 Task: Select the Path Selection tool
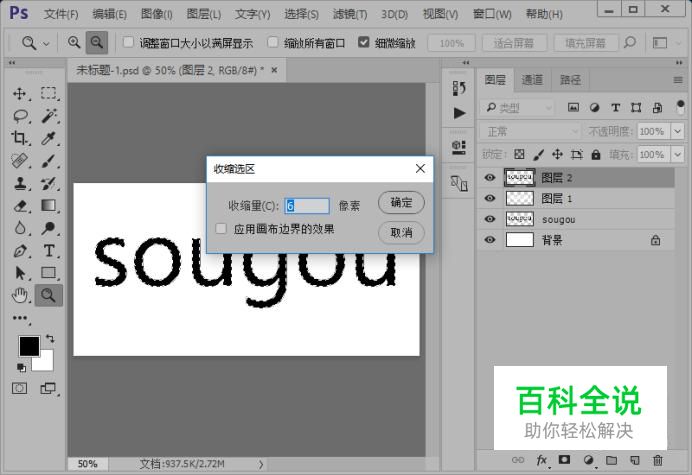pyautogui.click(x=19, y=273)
